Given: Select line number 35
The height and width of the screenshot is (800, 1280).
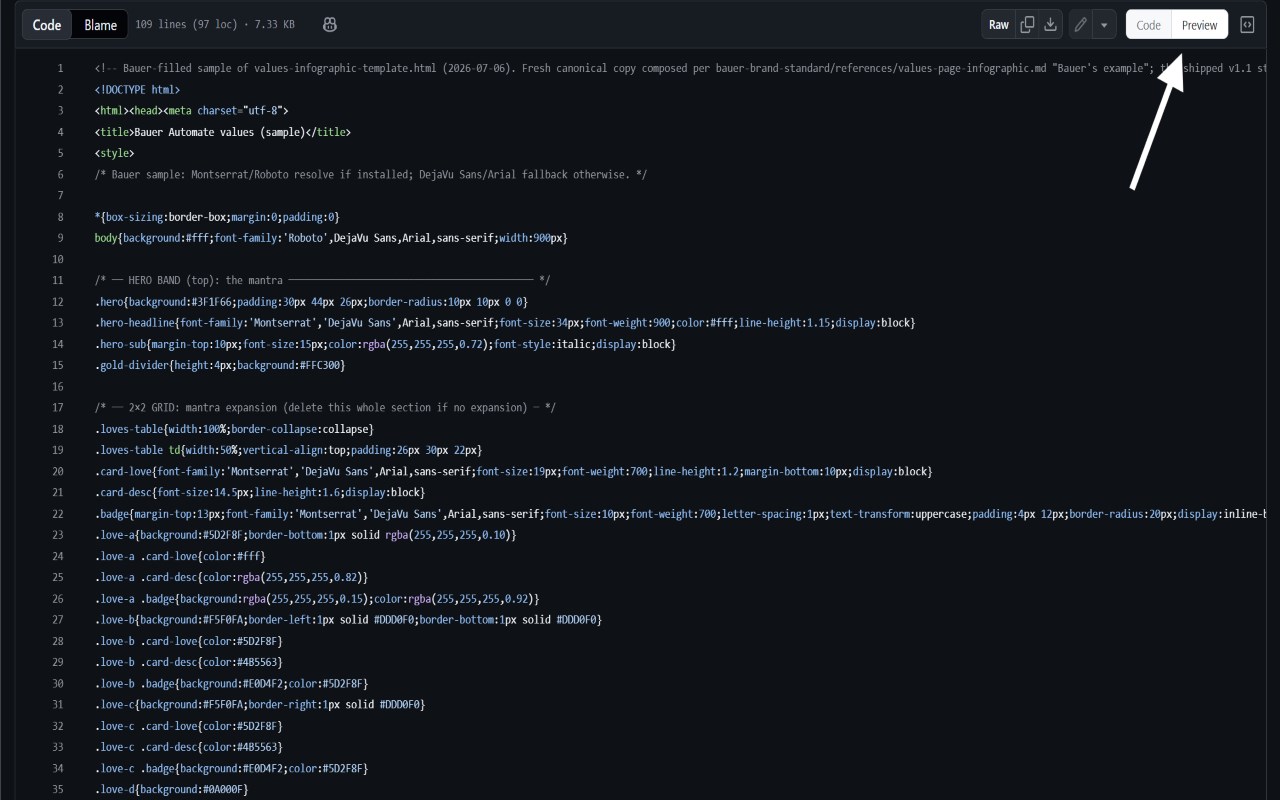Looking at the screenshot, I should tap(58, 790).
